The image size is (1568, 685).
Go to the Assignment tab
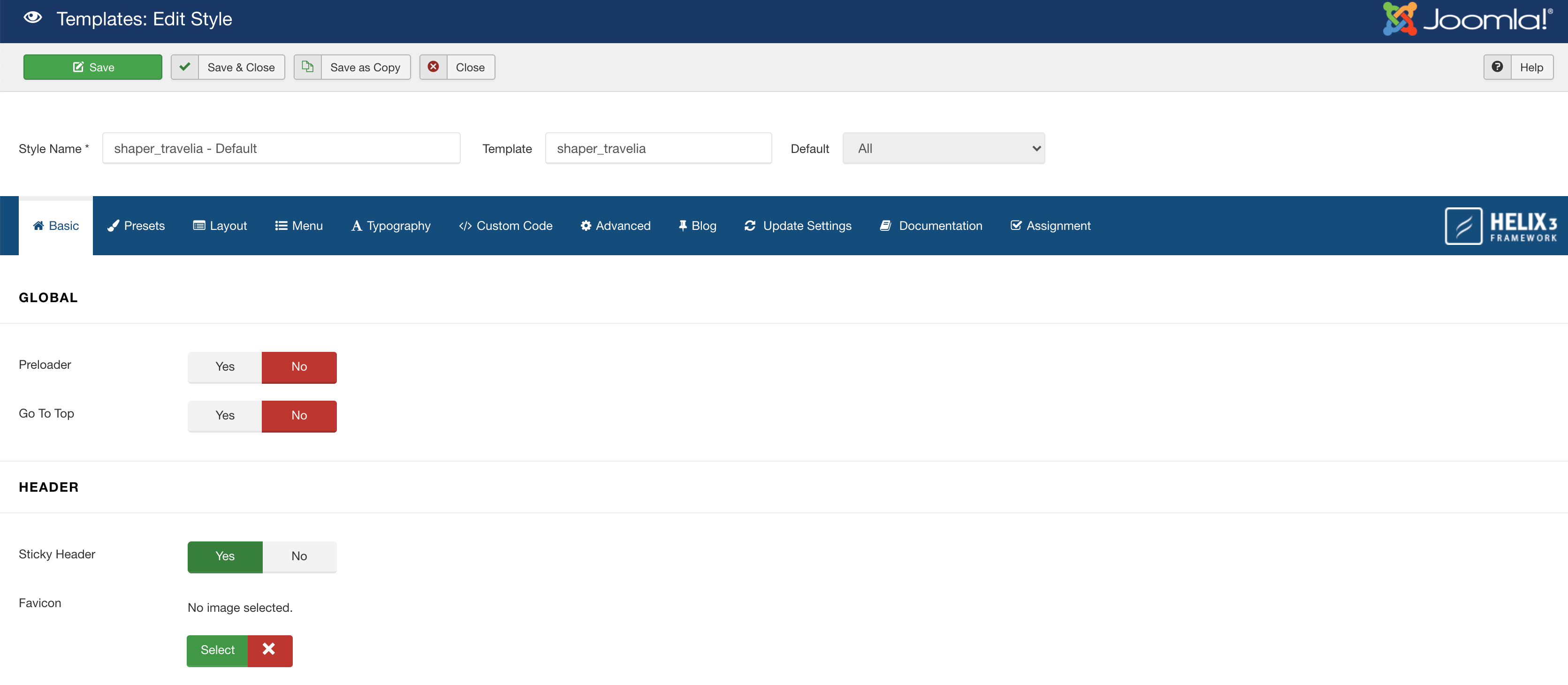tap(1050, 226)
